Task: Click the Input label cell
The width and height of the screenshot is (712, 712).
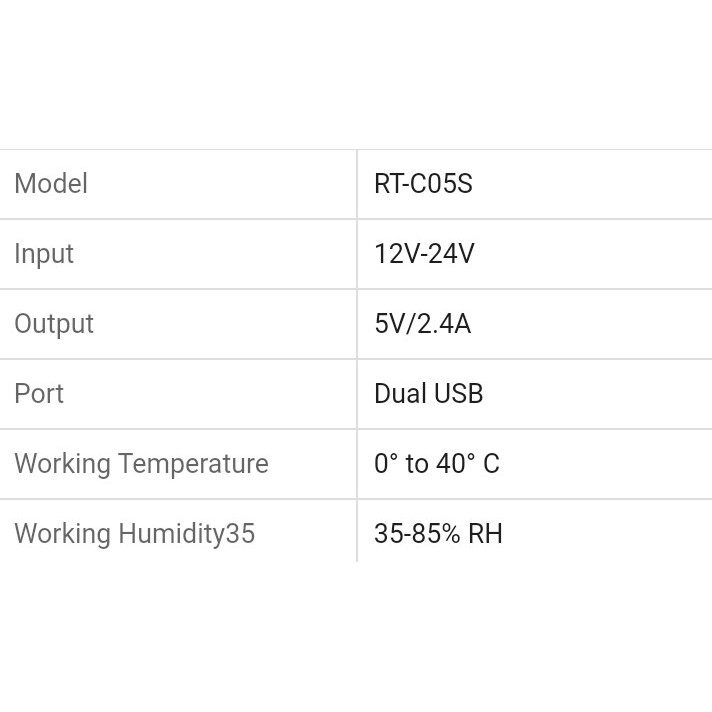Action: tap(44, 254)
